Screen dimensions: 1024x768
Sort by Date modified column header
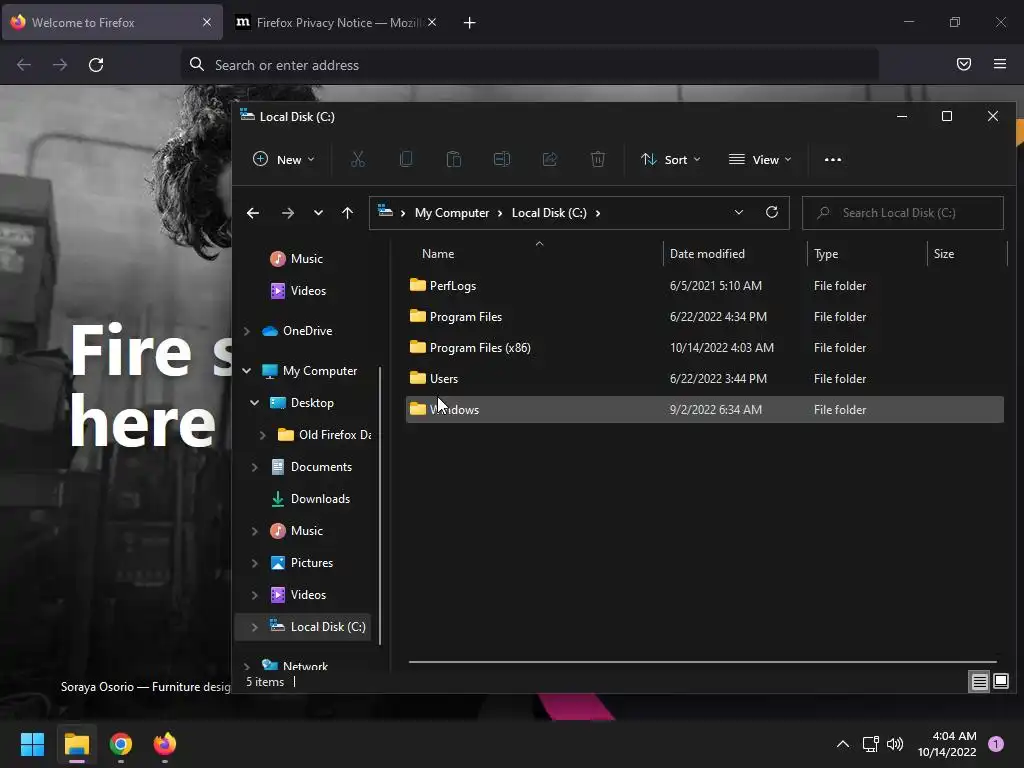click(735, 253)
